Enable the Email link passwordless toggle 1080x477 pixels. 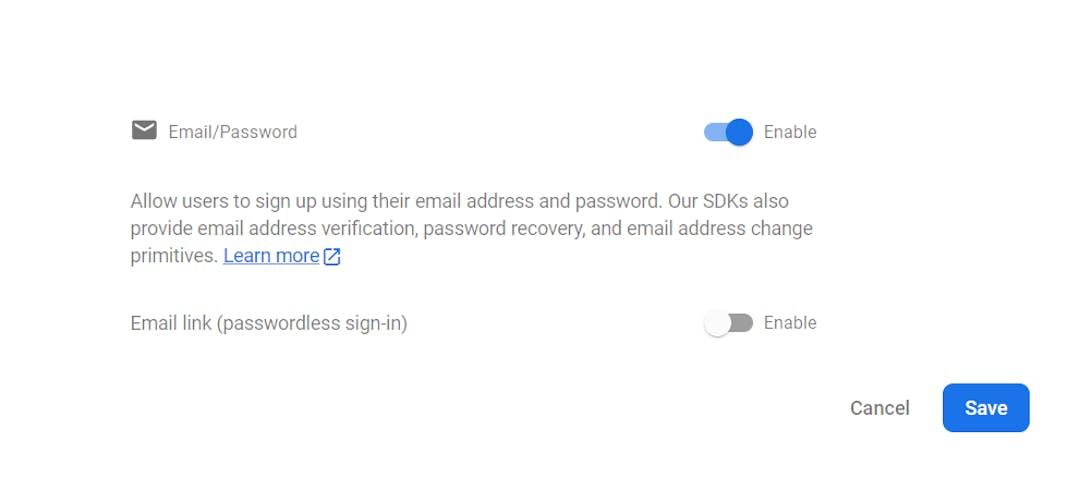[x=728, y=323]
